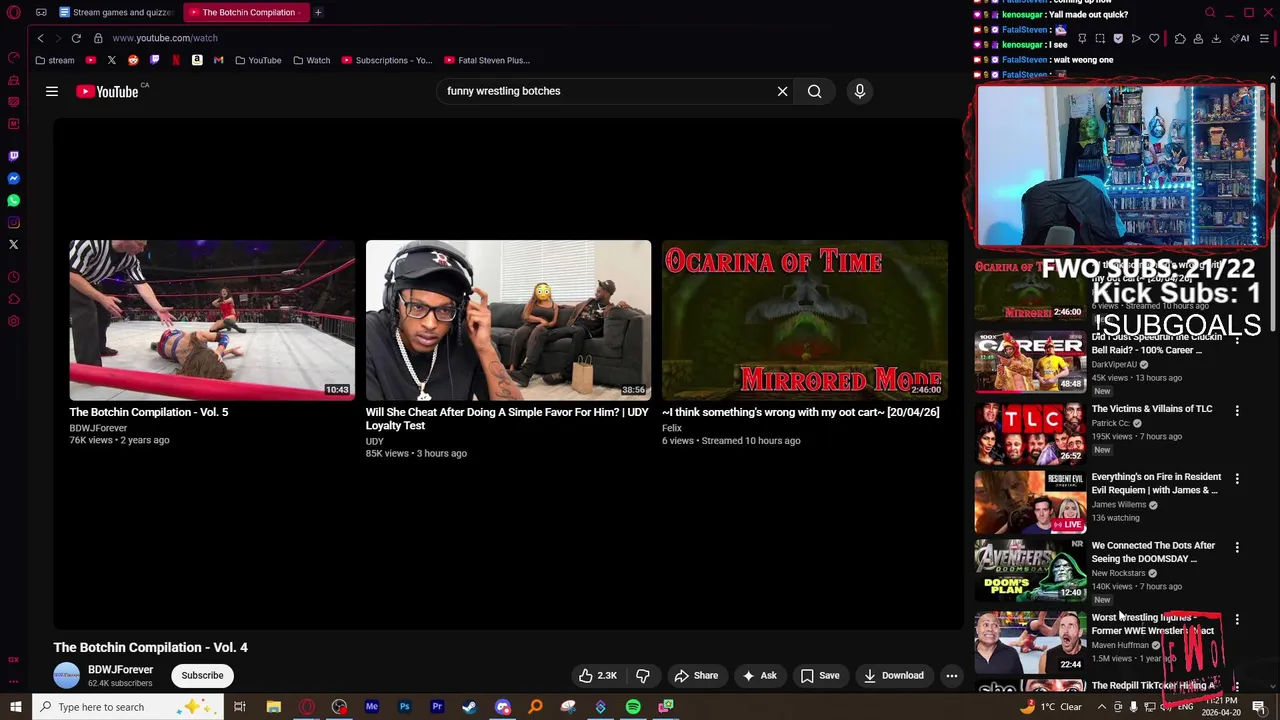The image size is (1280, 720).
Task: Open the Opera sidebar Instagram icon
Action: click(x=13, y=222)
